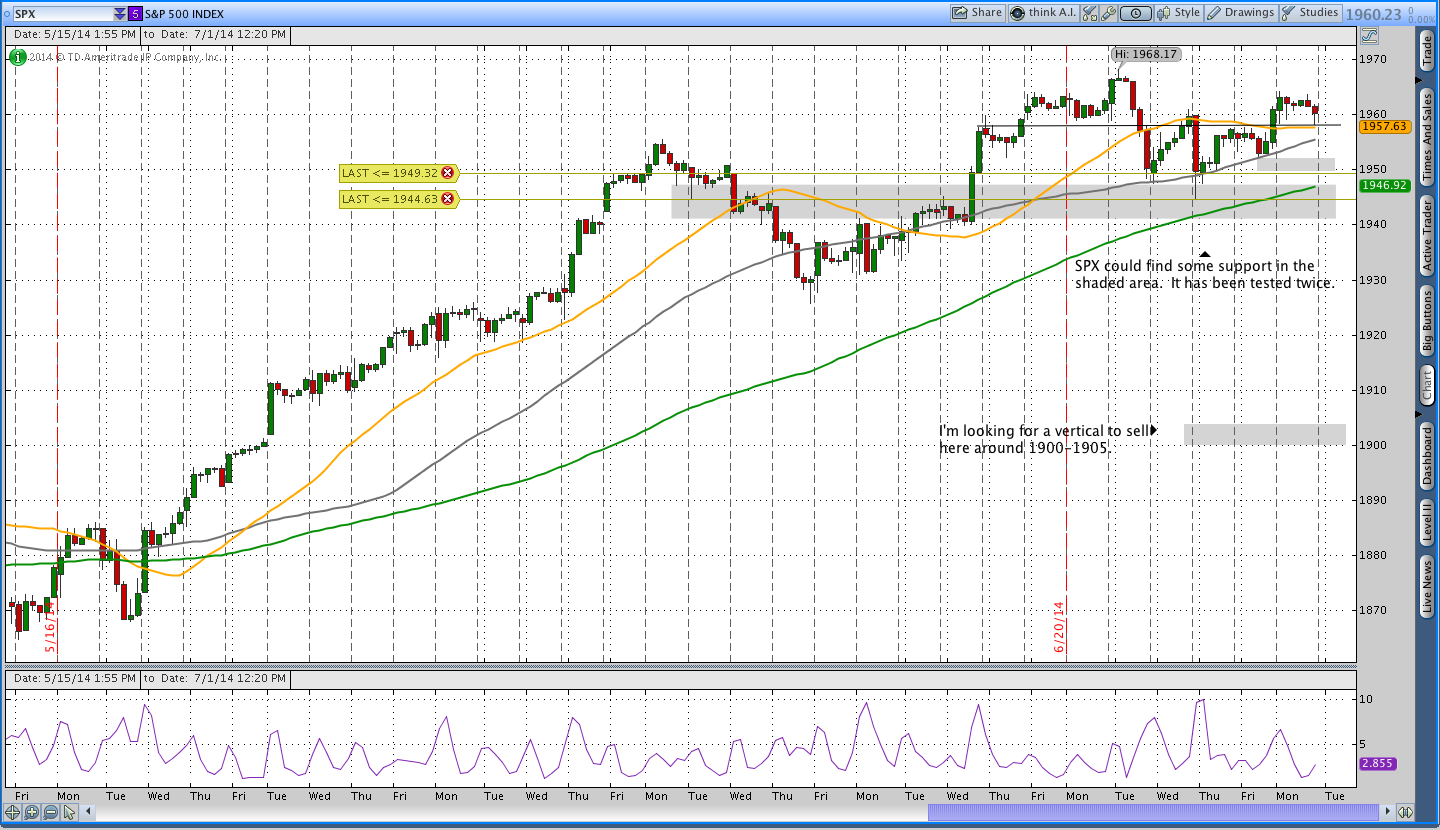Click the purple number 5 color-link icon

pyautogui.click(x=136, y=14)
